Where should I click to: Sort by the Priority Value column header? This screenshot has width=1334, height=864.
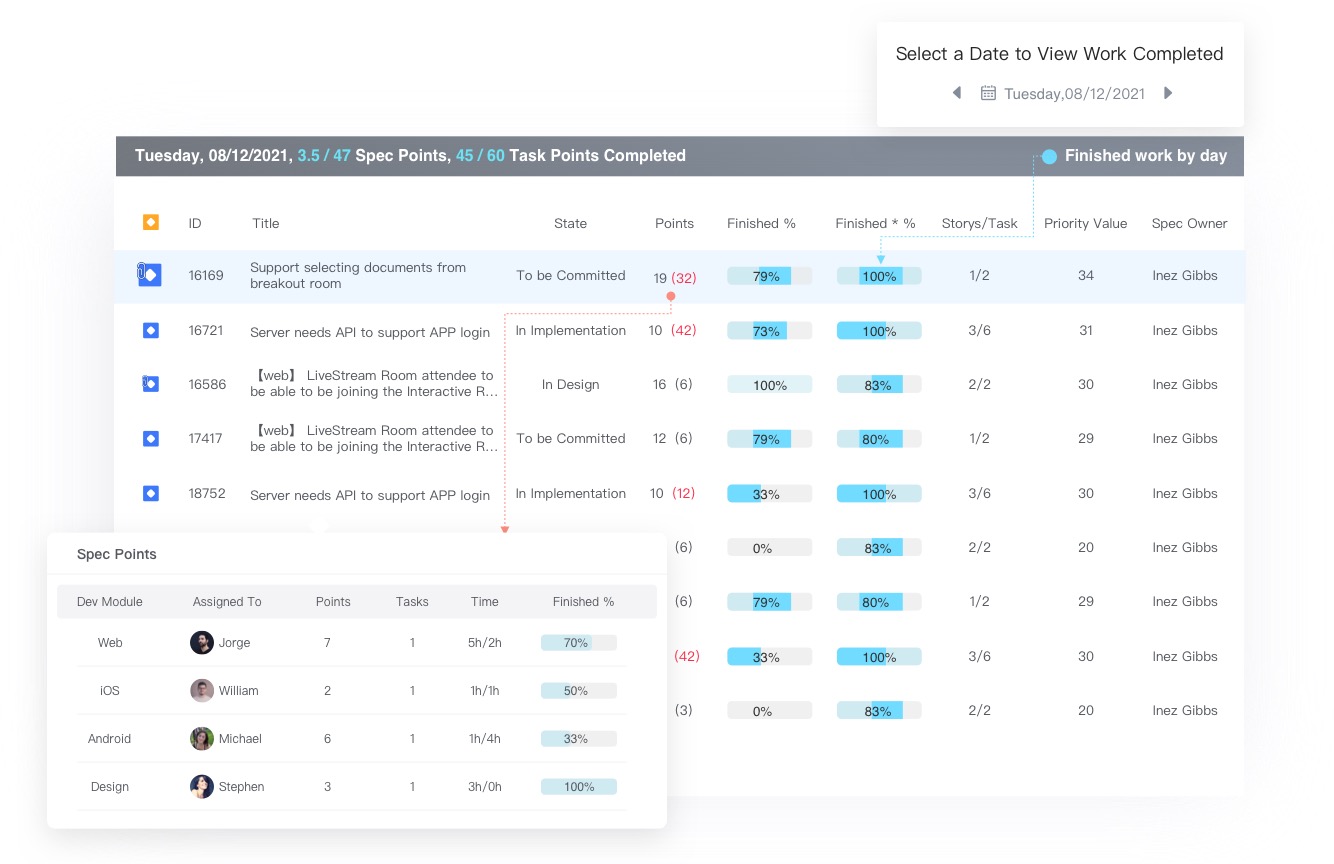tap(1085, 223)
